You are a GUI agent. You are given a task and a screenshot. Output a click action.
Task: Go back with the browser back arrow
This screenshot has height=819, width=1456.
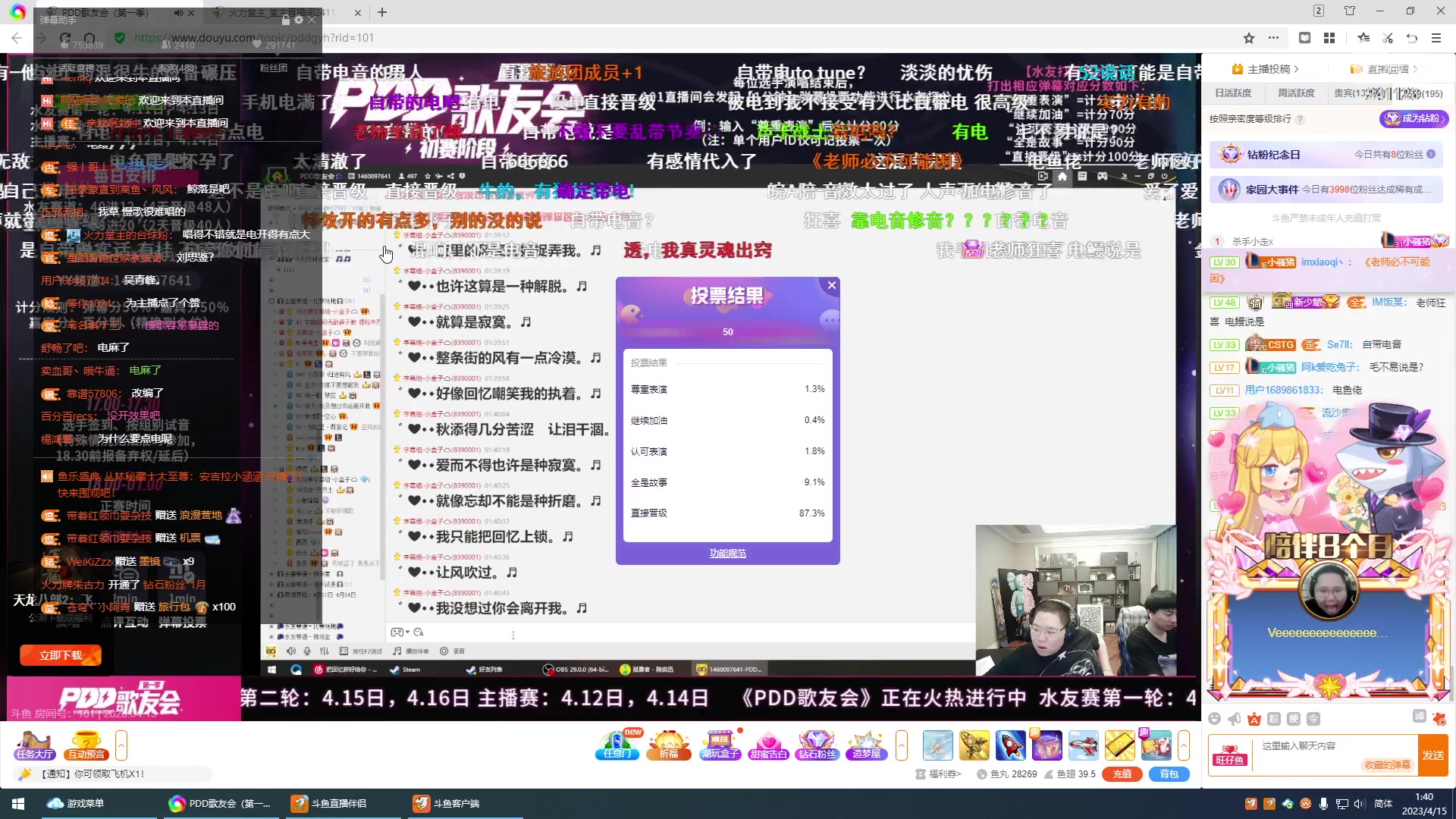17,38
